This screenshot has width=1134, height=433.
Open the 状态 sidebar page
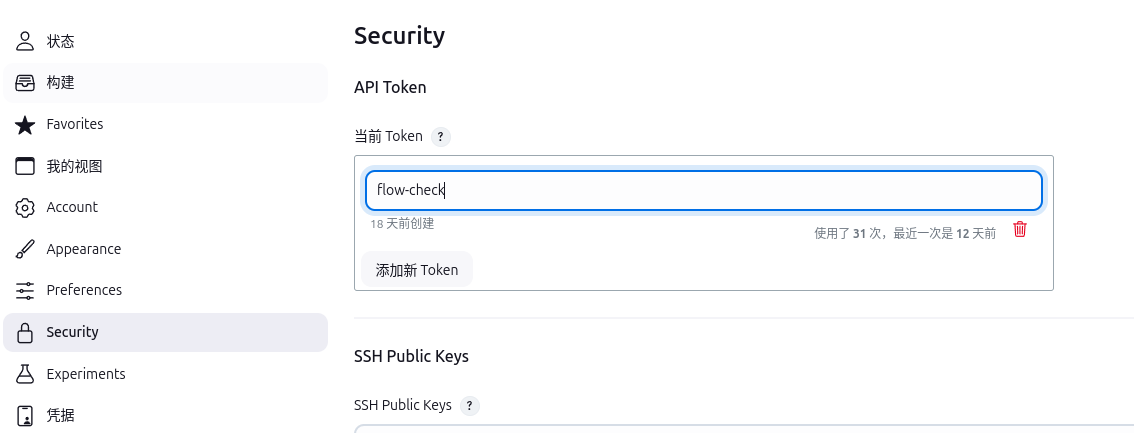pyautogui.click(x=60, y=41)
